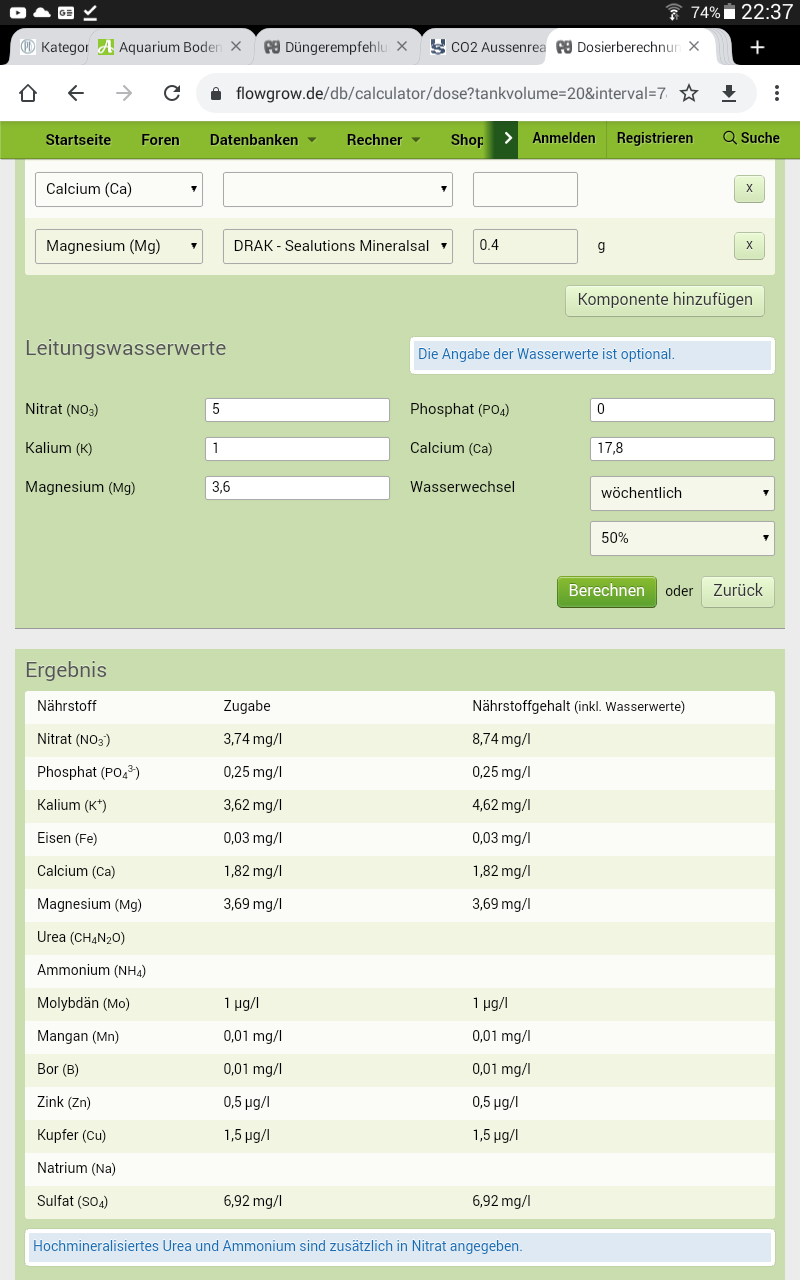This screenshot has height=1280, width=800.
Task: Tap the Registrieren link
Action: tap(655, 138)
